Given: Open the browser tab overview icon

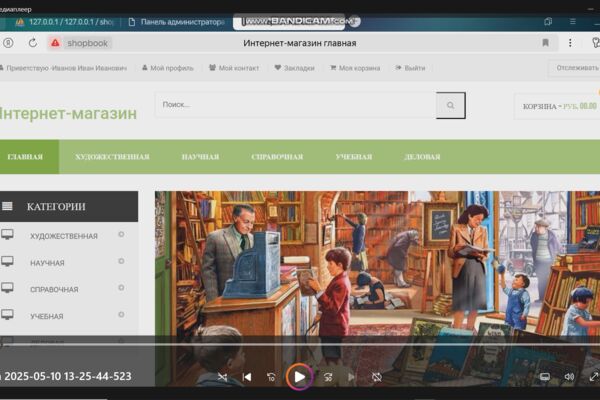Looking at the screenshot, I should coord(548,22).
